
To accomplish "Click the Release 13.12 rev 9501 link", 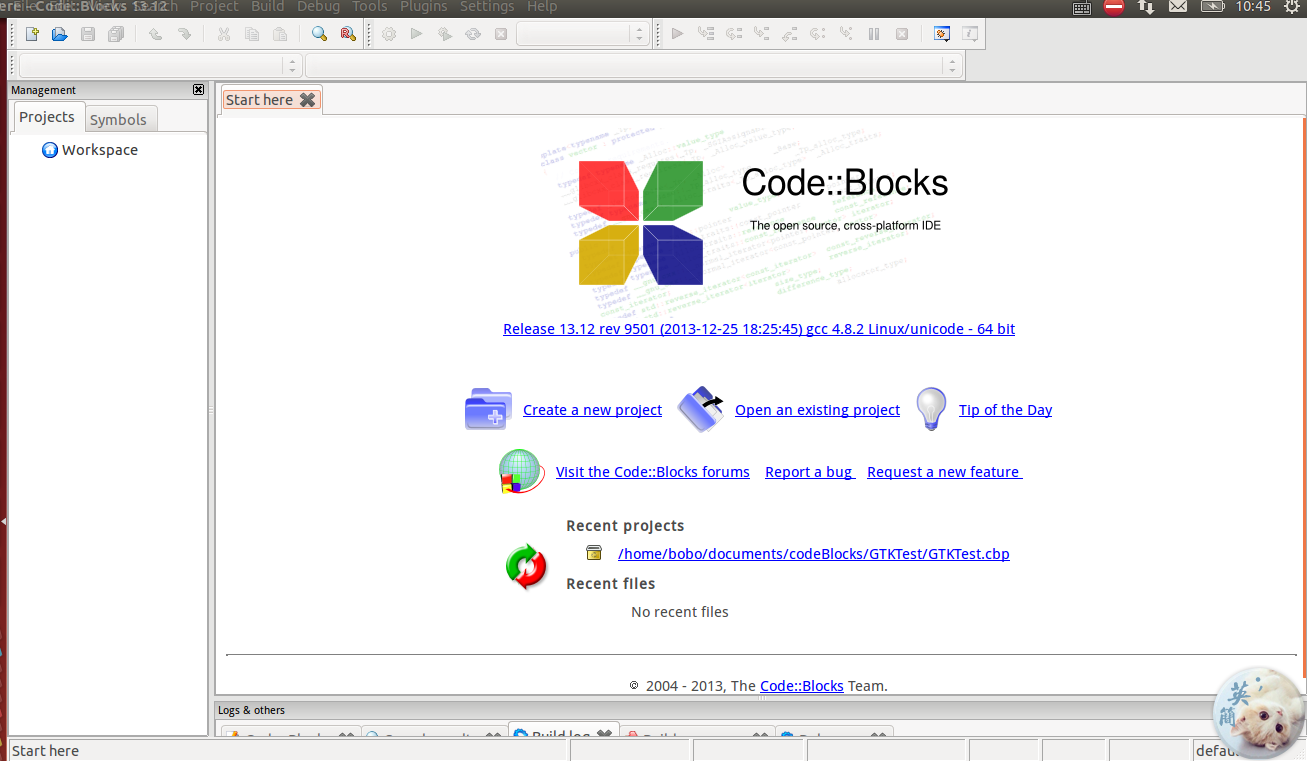I will pyautogui.click(x=759, y=328).
